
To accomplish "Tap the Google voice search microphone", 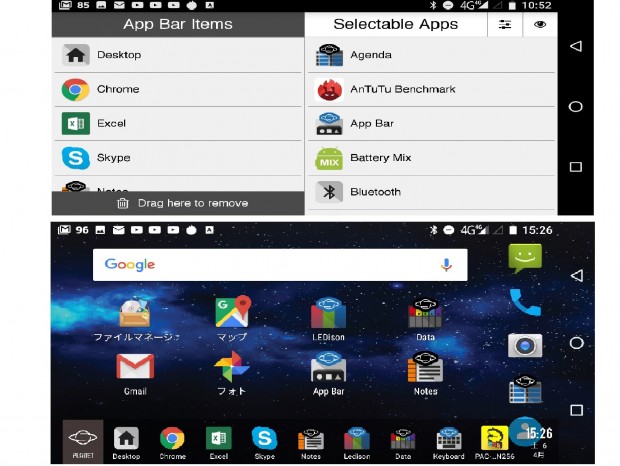I will click(x=446, y=265).
